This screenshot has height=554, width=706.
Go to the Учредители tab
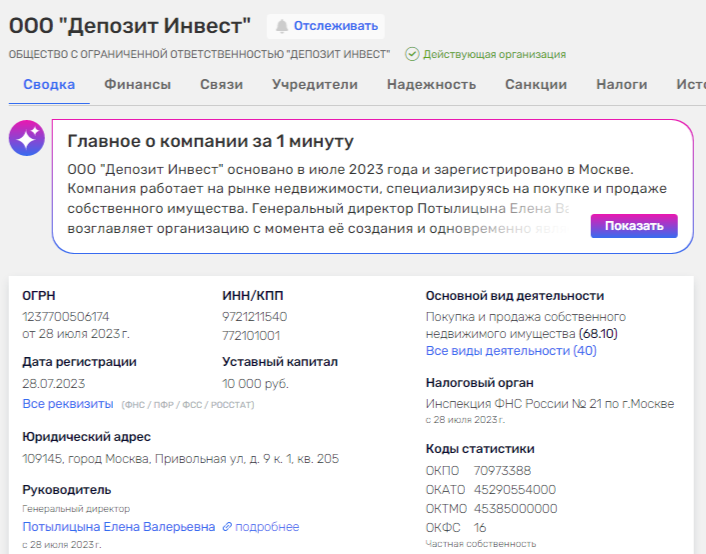[x=315, y=85]
